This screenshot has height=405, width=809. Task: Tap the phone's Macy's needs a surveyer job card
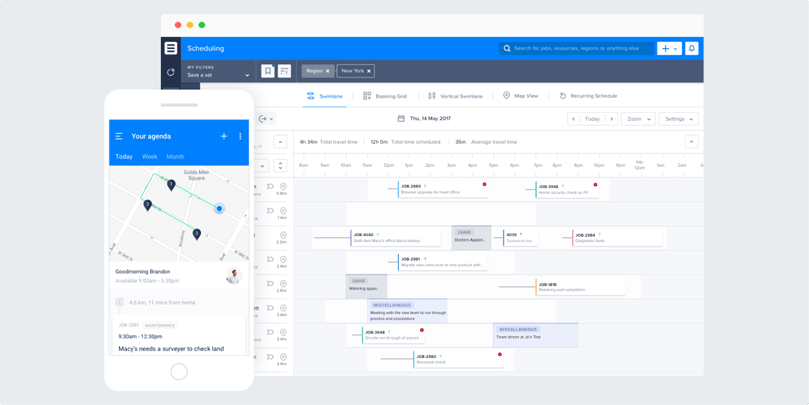coord(179,335)
